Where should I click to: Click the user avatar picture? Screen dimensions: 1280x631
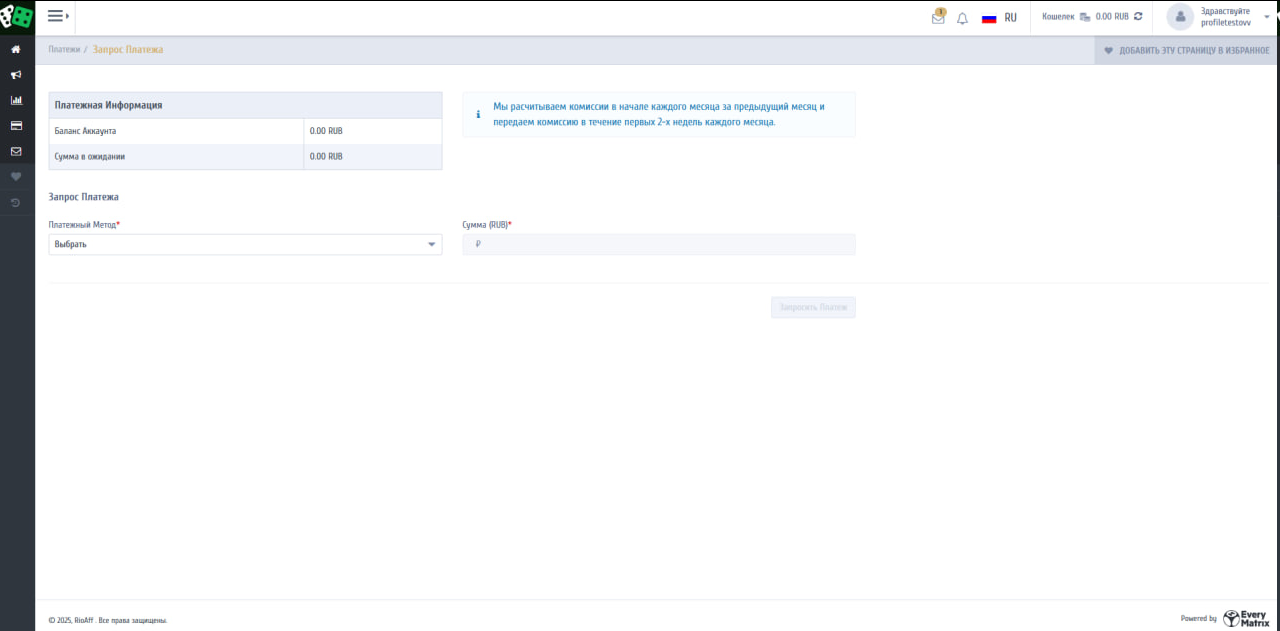click(1180, 17)
